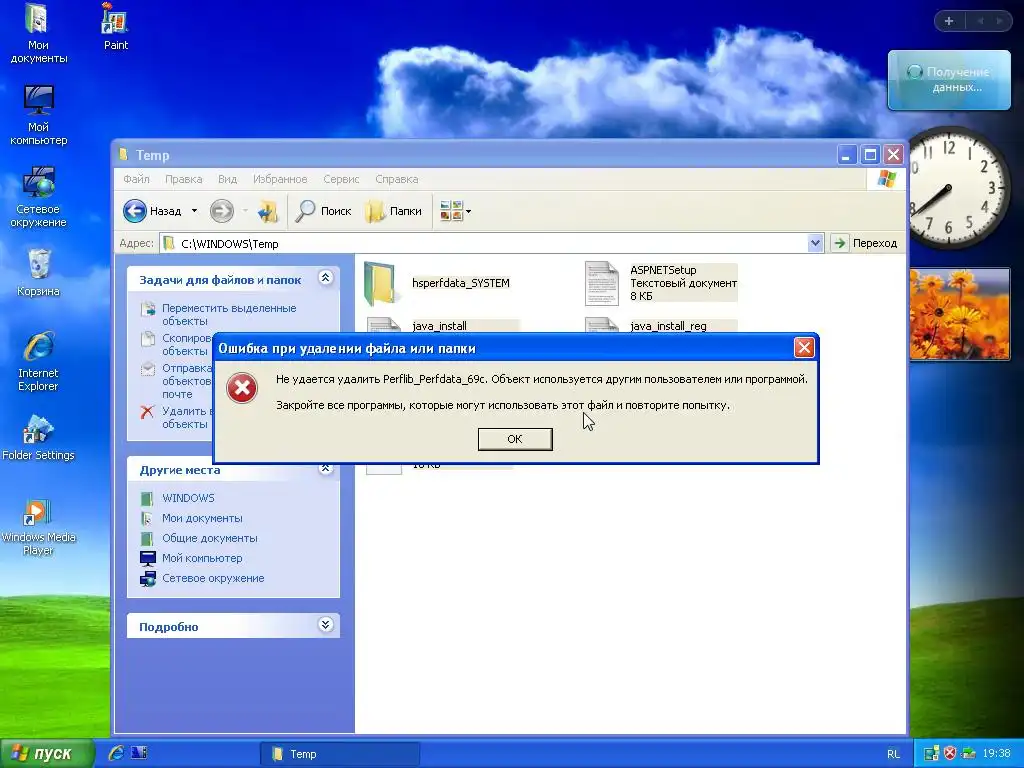Click OK in the delete error dialog
Image resolution: width=1024 pixels, height=768 pixels.
[515, 439]
